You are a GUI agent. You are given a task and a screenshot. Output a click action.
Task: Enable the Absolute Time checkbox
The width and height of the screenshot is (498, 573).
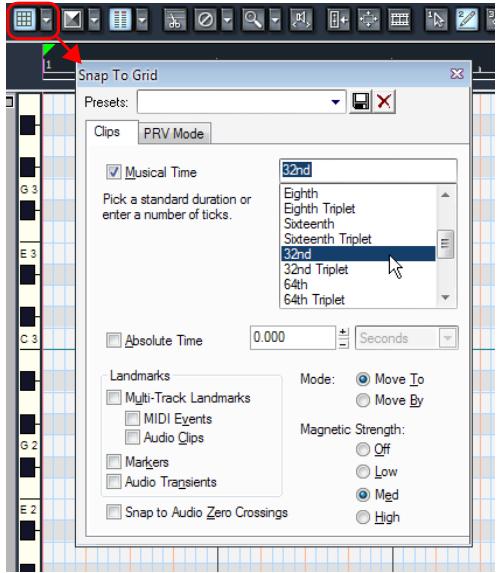(x=114, y=340)
